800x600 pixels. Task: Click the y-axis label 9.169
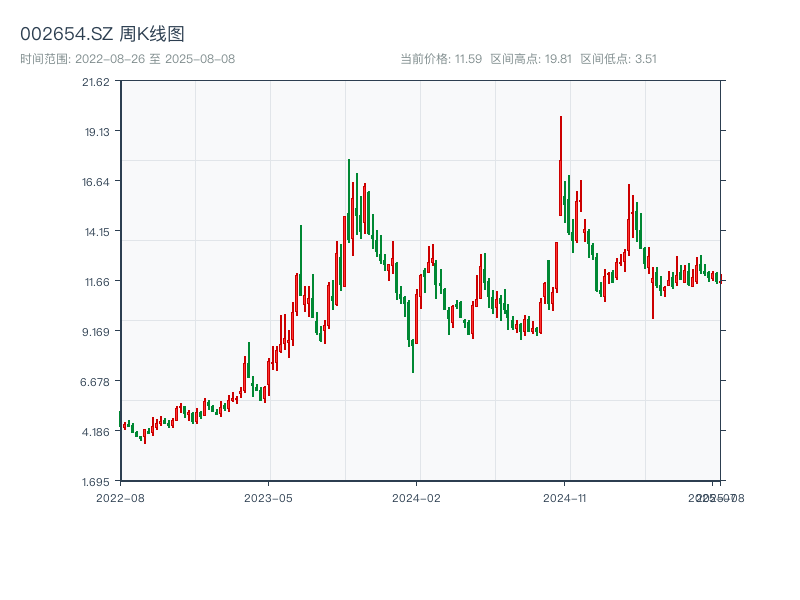point(96,332)
